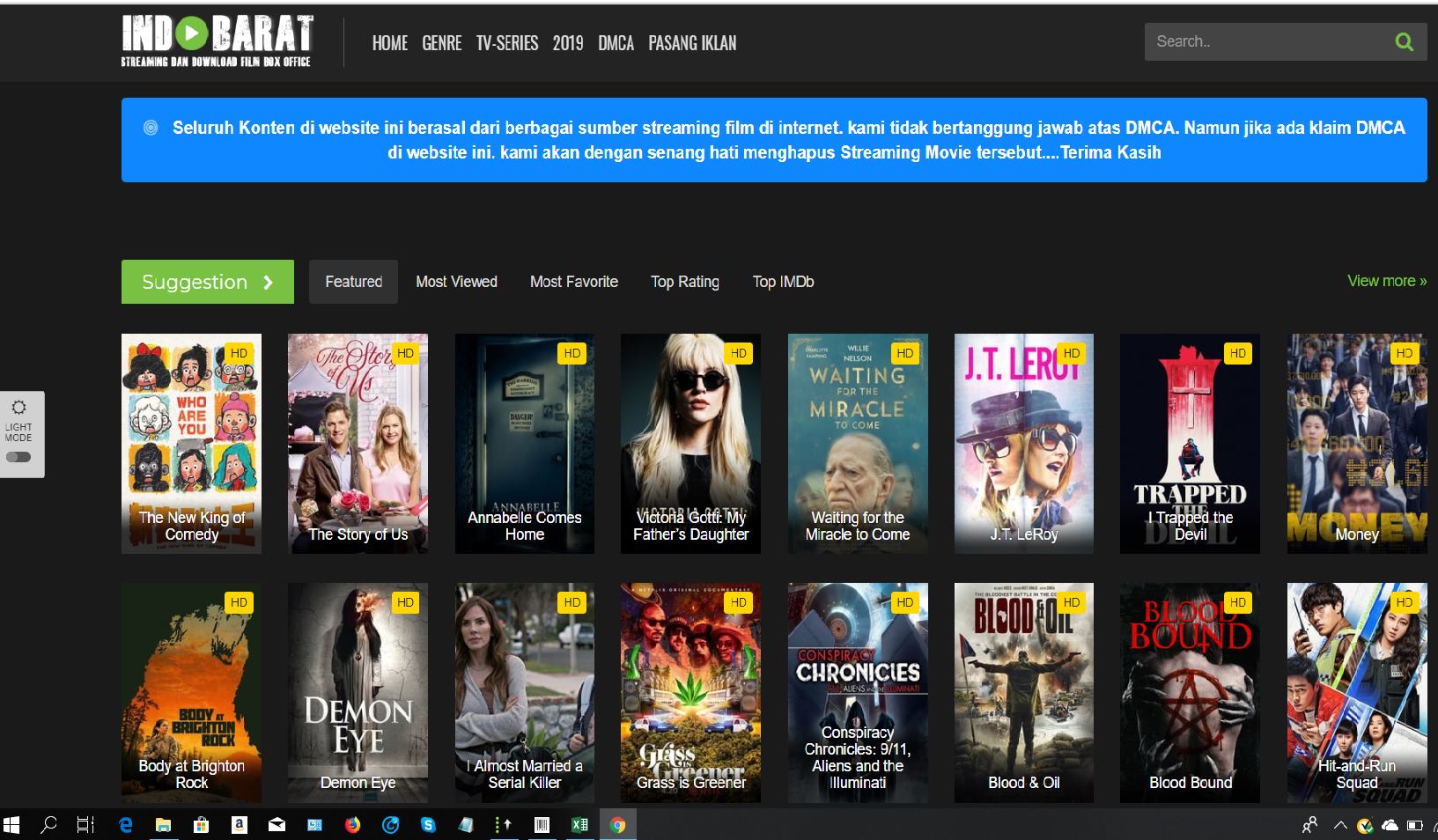
Task: Click the View more link
Action: pos(1387,281)
